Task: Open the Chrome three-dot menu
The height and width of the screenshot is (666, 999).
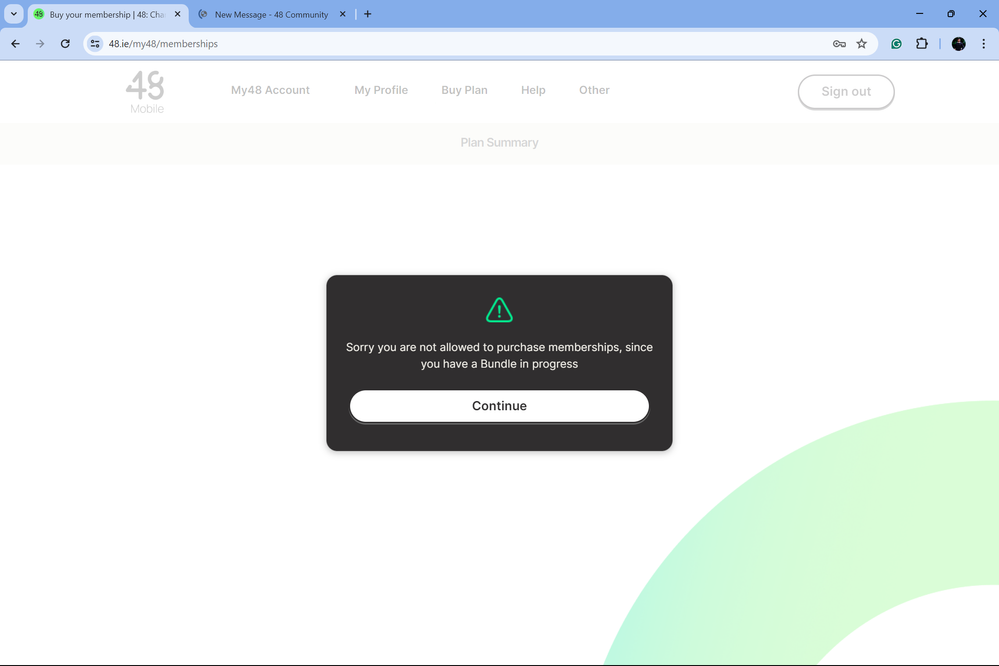Action: 984,44
